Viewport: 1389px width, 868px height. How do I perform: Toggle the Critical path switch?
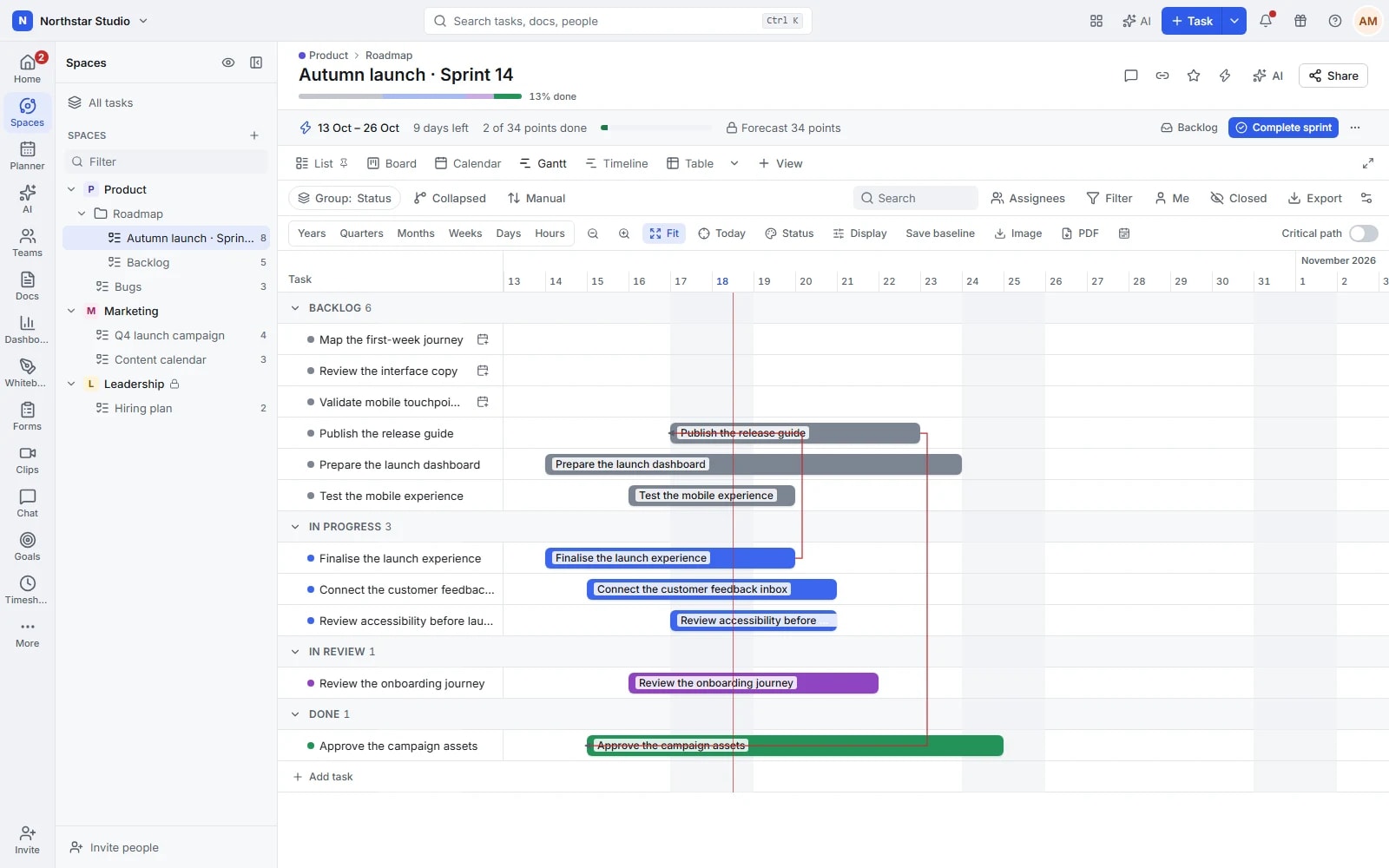tap(1364, 233)
